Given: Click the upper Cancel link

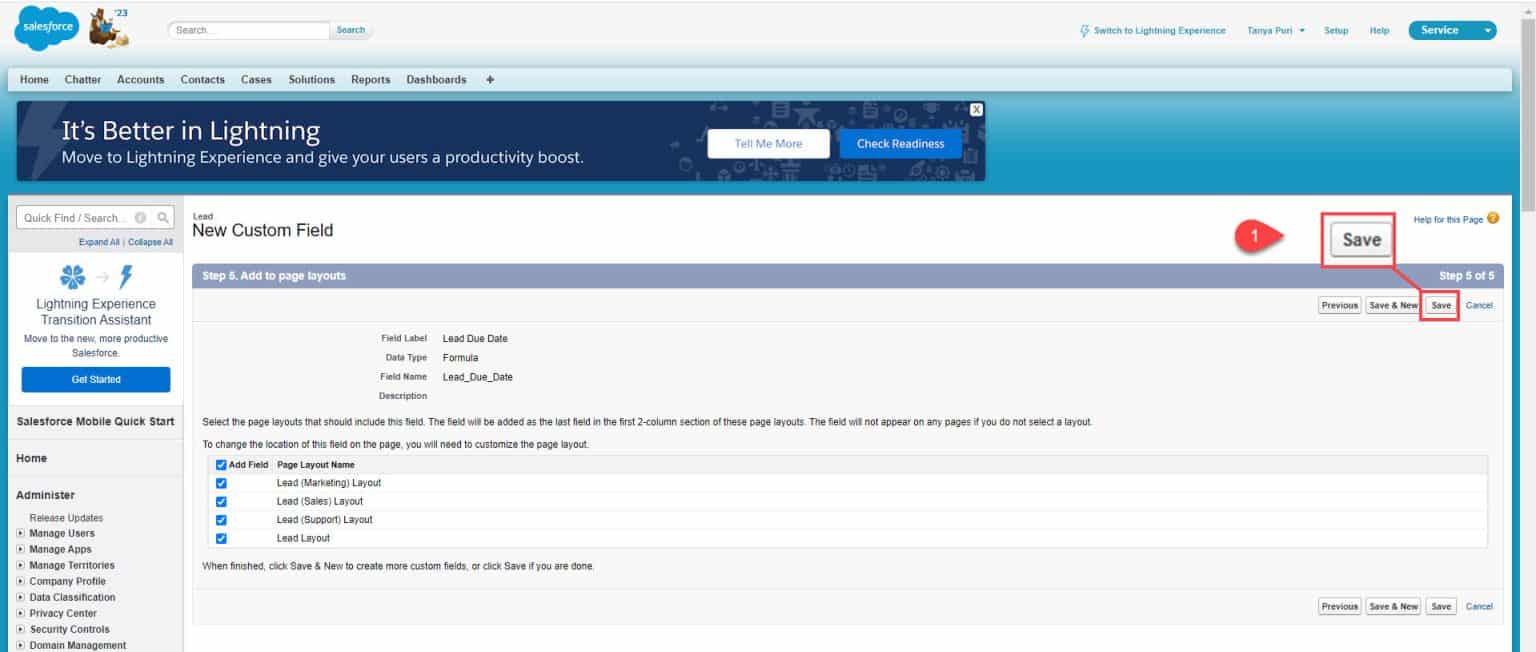Looking at the screenshot, I should click(1479, 306).
